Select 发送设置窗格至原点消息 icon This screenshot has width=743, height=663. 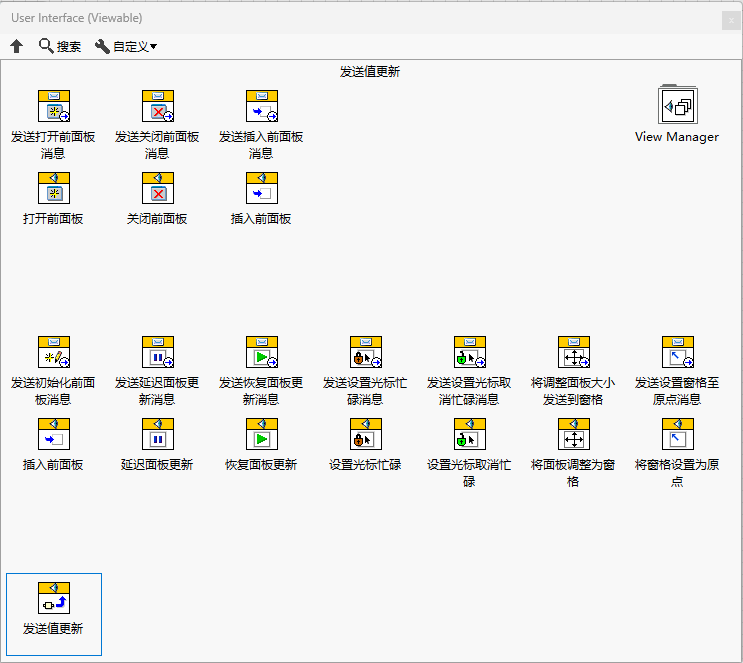(678, 352)
